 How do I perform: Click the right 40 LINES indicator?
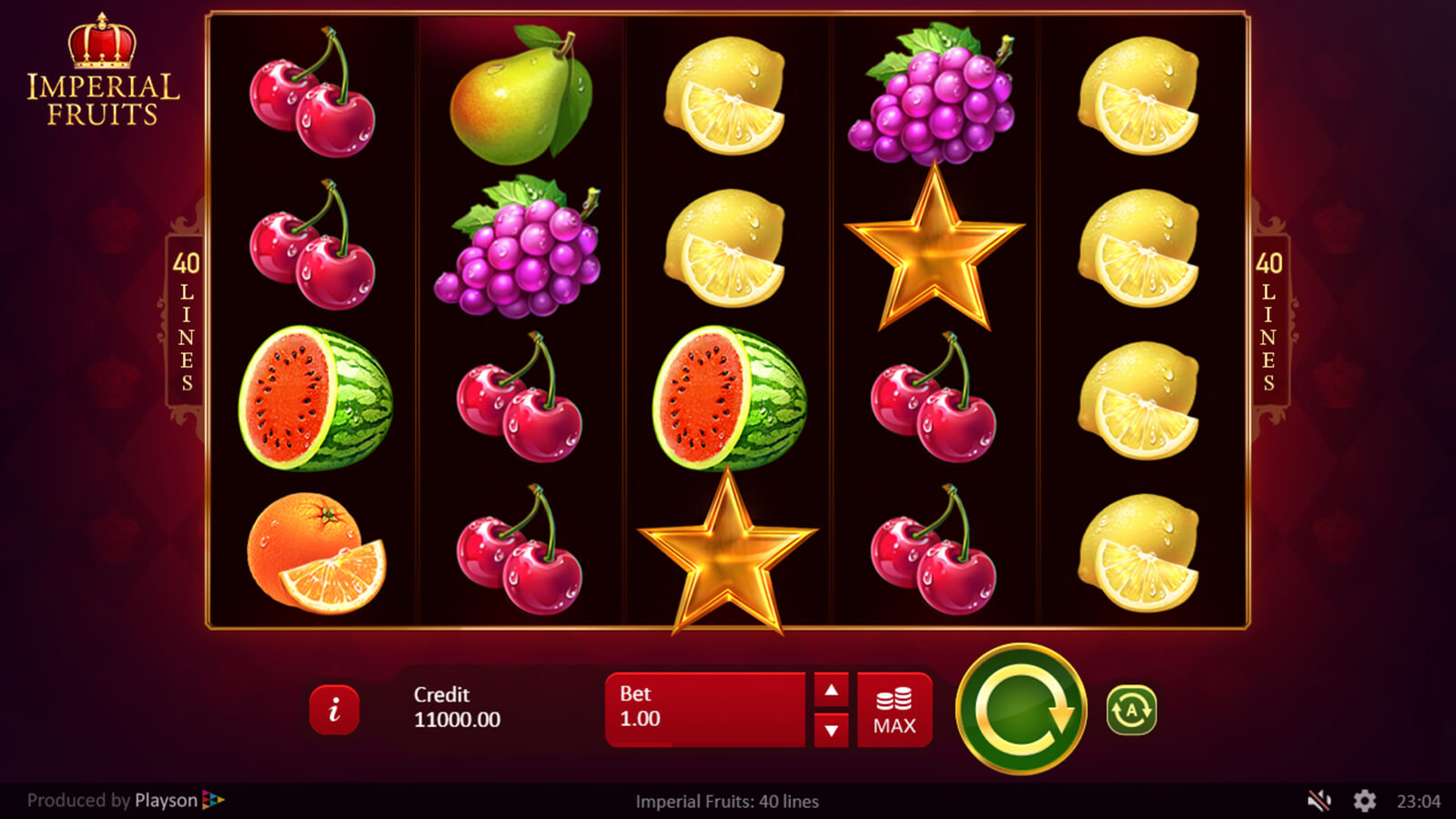(1269, 321)
